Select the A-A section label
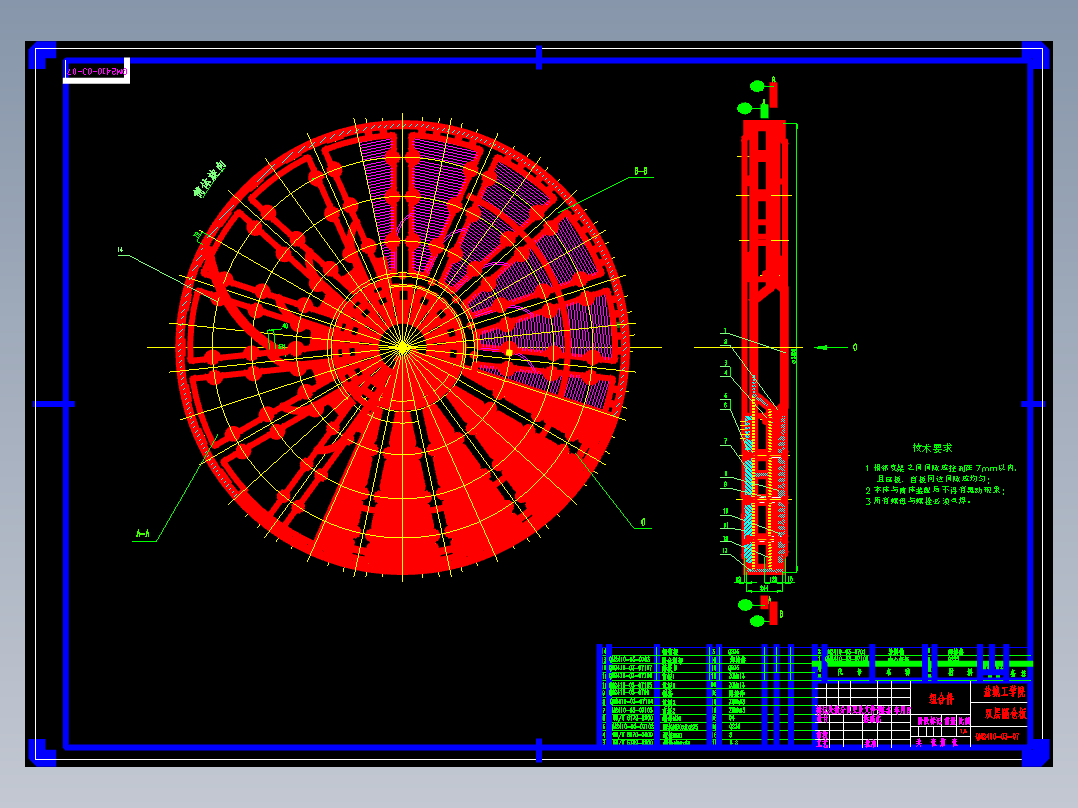The width and height of the screenshot is (1078, 808). point(143,533)
